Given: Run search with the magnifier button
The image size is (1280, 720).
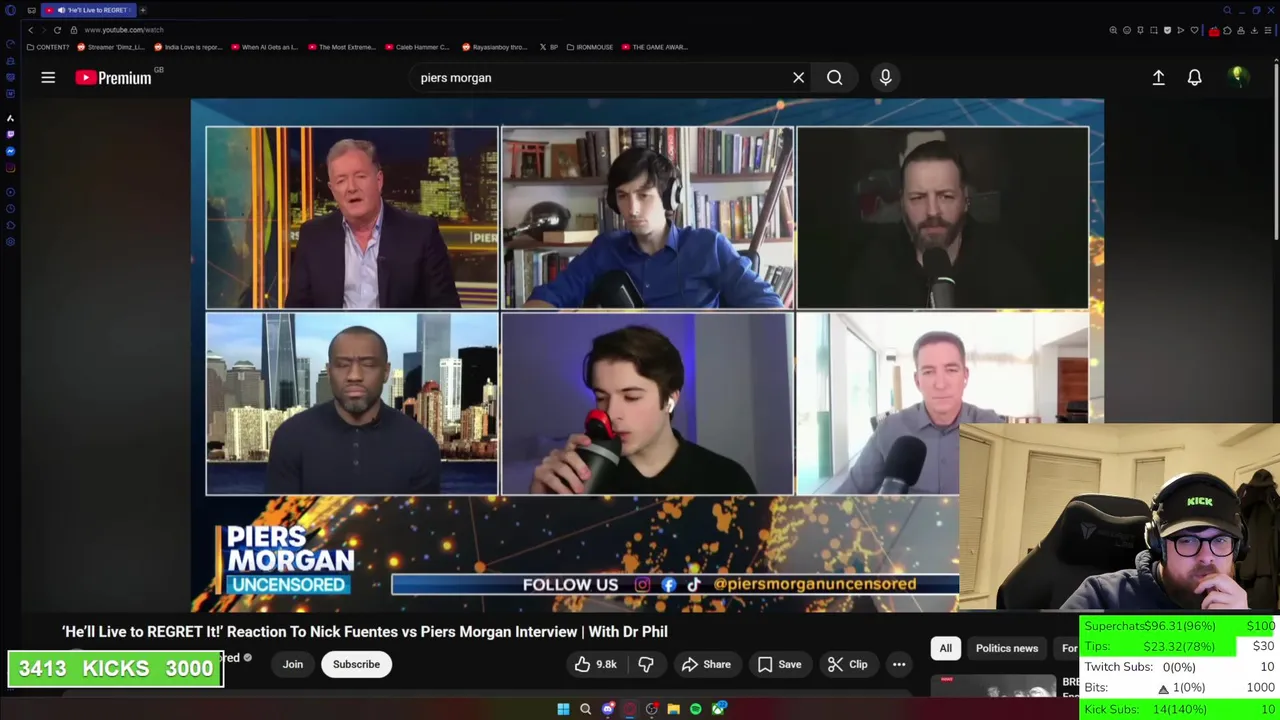Looking at the screenshot, I should click(x=834, y=77).
